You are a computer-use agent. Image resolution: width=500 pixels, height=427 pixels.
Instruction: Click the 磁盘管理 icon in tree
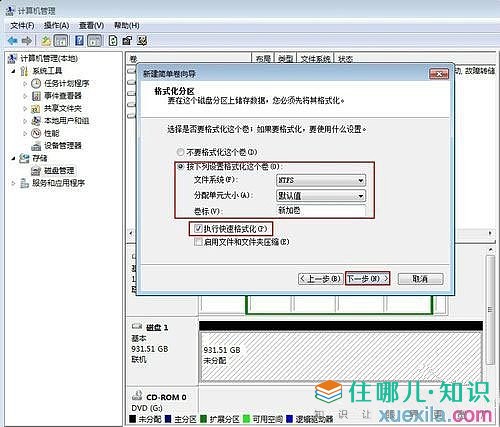36,171
